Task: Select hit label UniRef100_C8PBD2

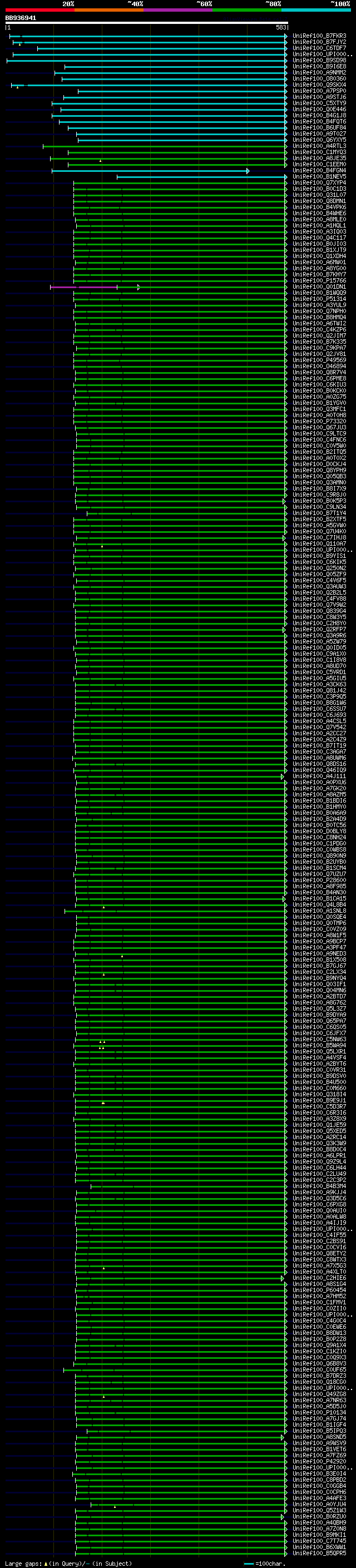Action: pos(319,1480)
